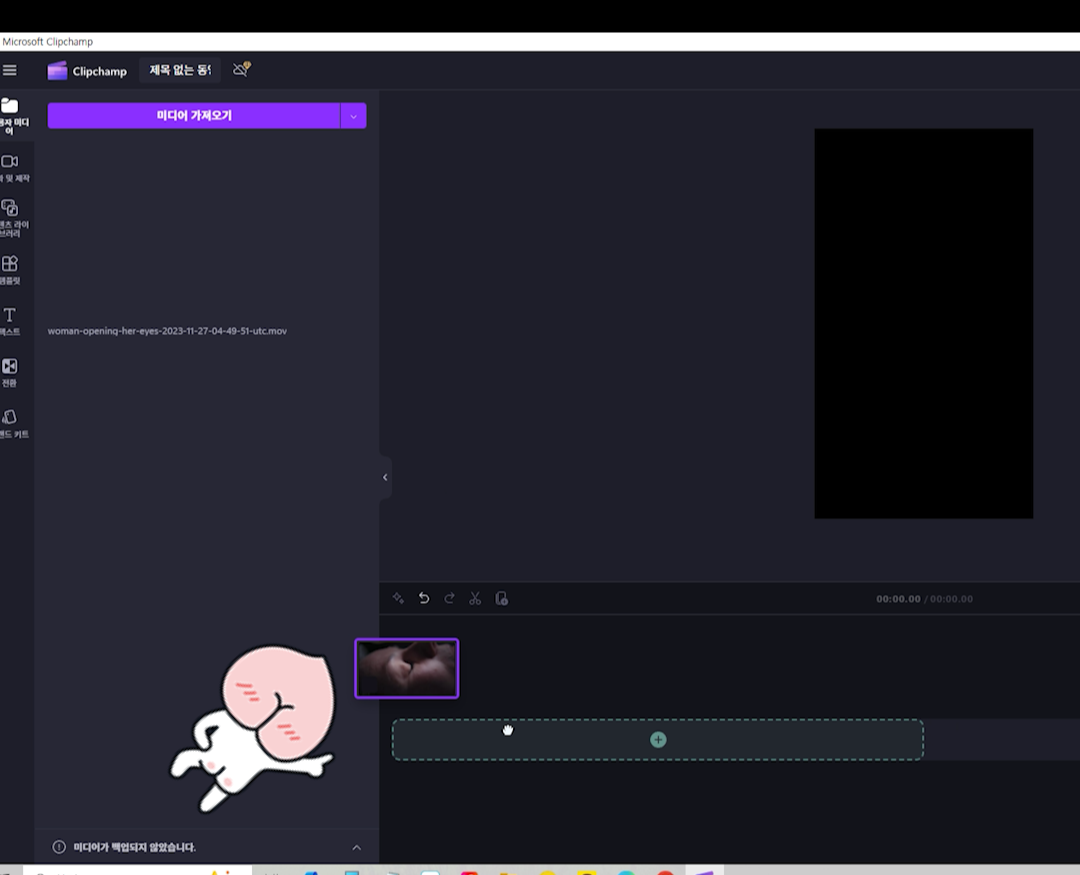Check the cloud sync disabled icon

(241, 69)
